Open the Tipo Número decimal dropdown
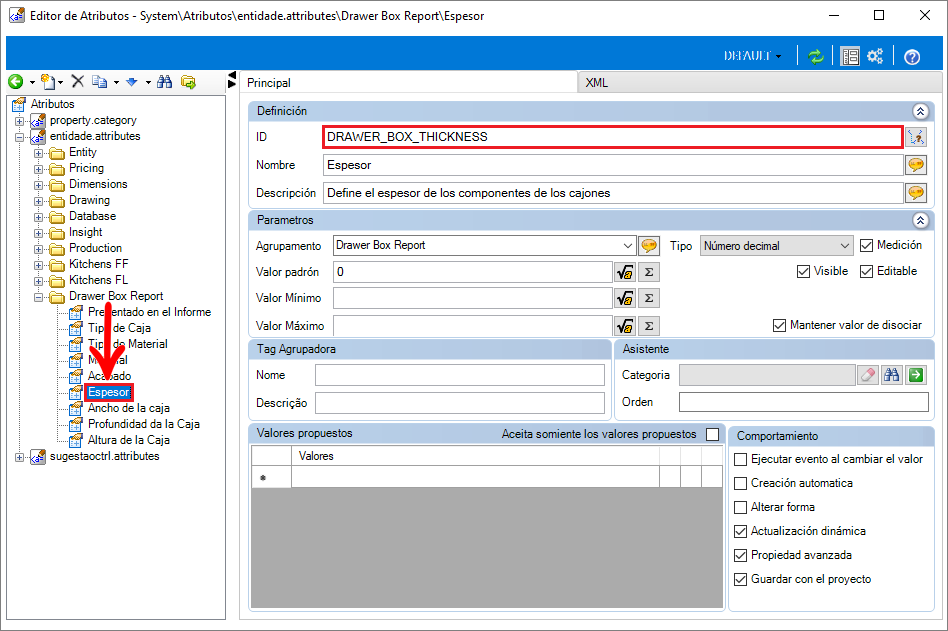 tap(776, 246)
